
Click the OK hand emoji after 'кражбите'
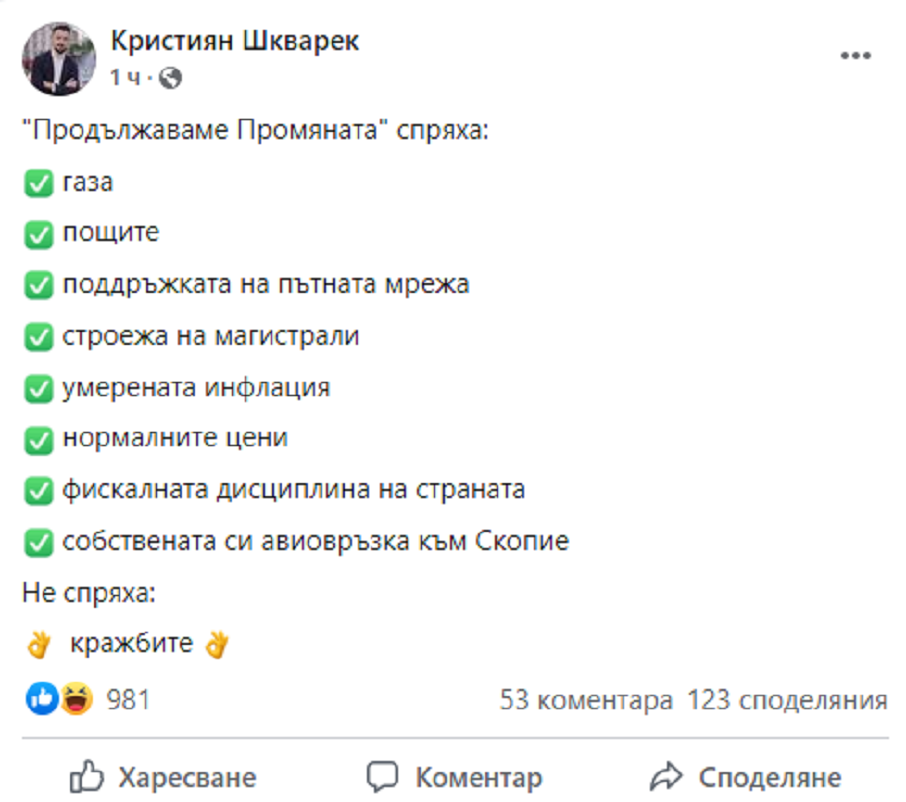216,645
